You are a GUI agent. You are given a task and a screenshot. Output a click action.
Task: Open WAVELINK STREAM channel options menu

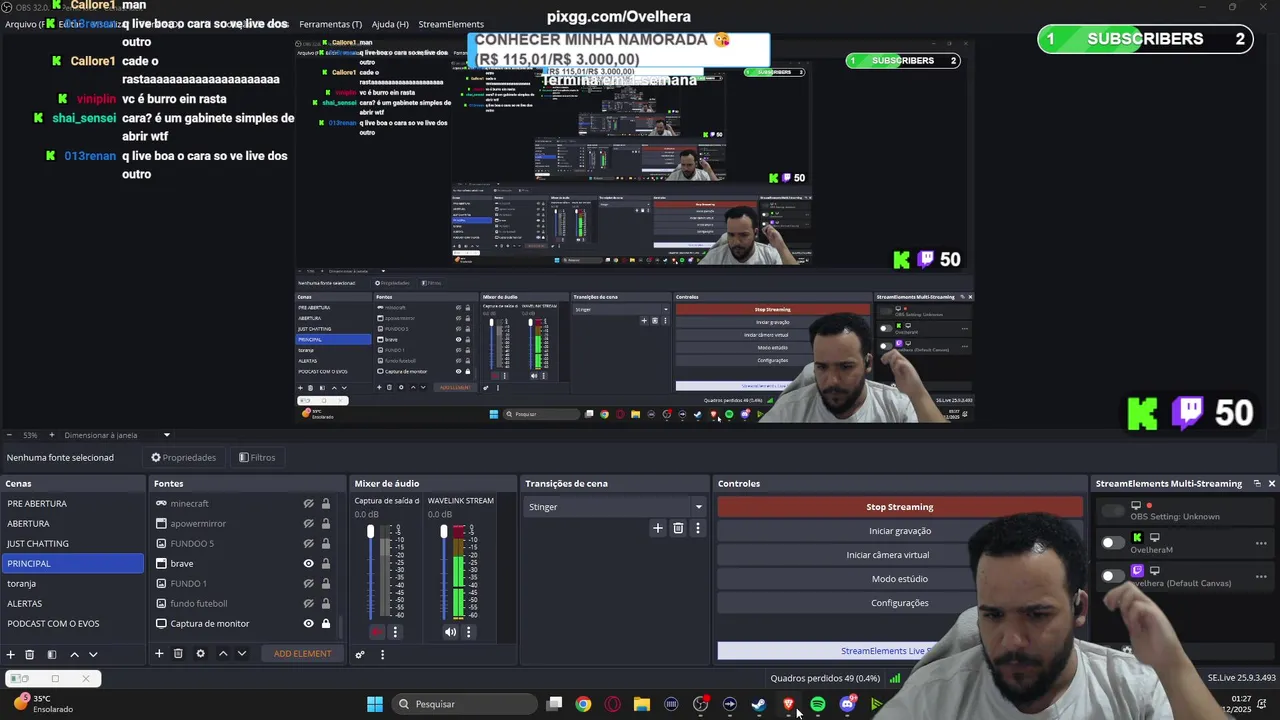pyautogui.click(x=468, y=631)
